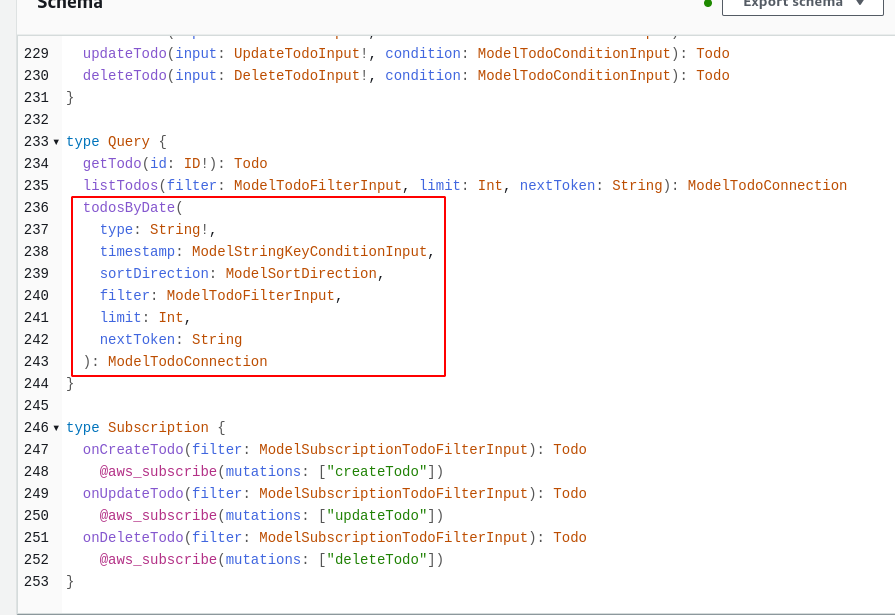Viewport: 895px width, 615px height.
Task: Click line number 236 in the gutter
Action: [x=36, y=208]
